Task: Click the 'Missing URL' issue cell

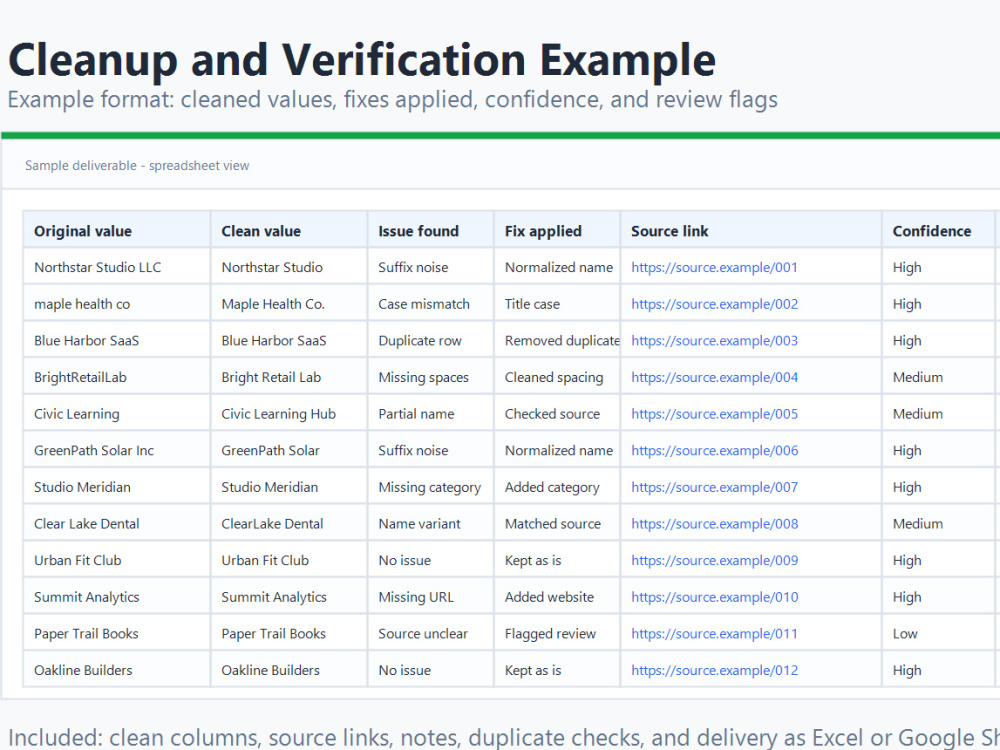Action: pyautogui.click(x=430, y=597)
